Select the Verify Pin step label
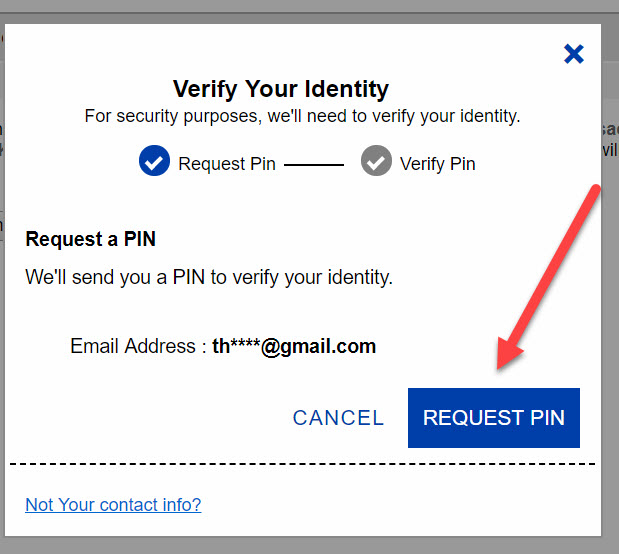This screenshot has width=619, height=554. click(x=437, y=163)
